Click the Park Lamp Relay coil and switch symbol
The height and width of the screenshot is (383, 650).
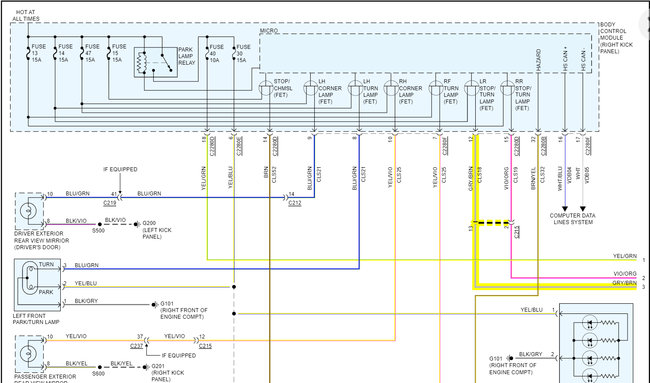pos(155,62)
